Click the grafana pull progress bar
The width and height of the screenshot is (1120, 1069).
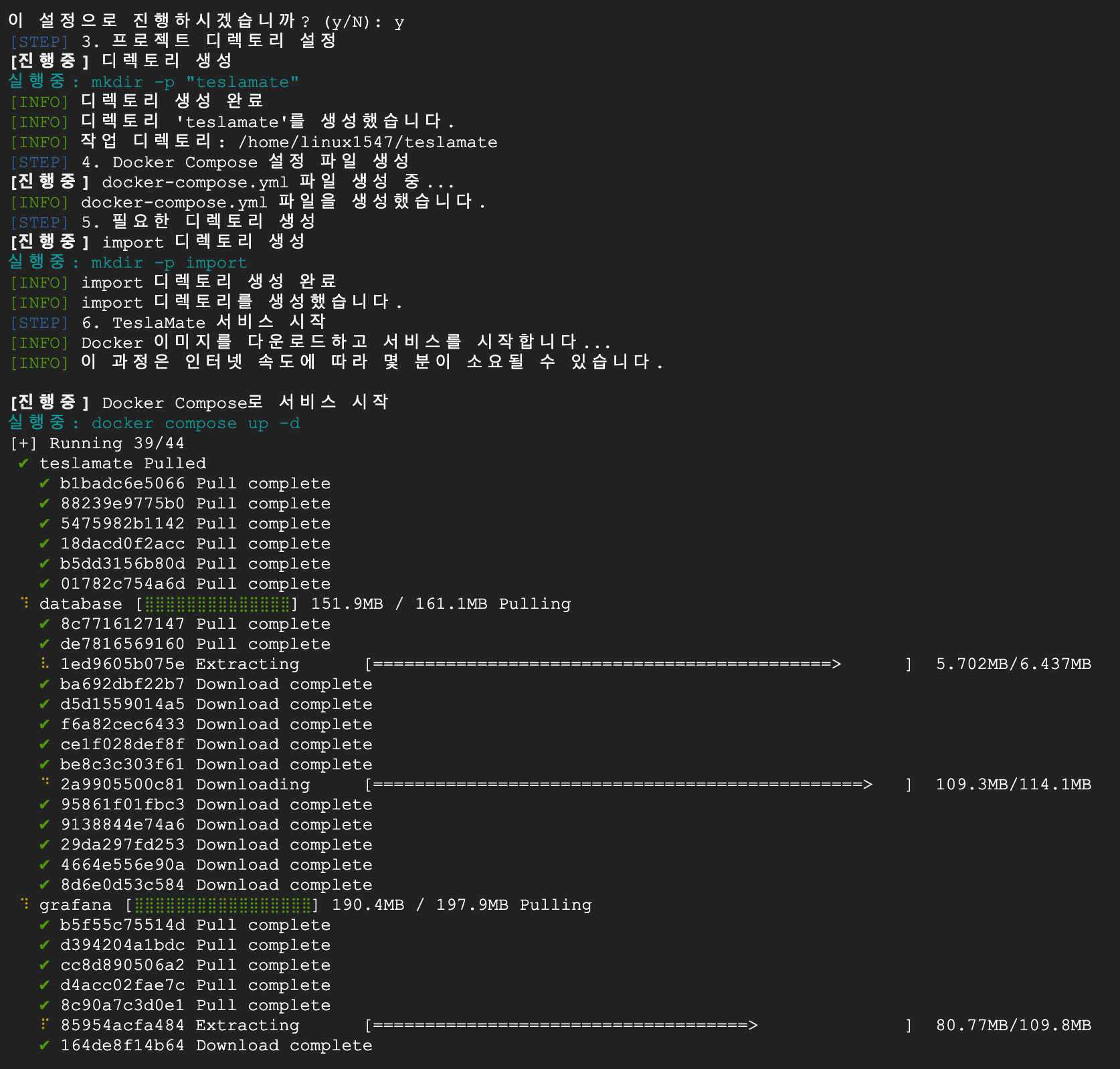(x=223, y=905)
